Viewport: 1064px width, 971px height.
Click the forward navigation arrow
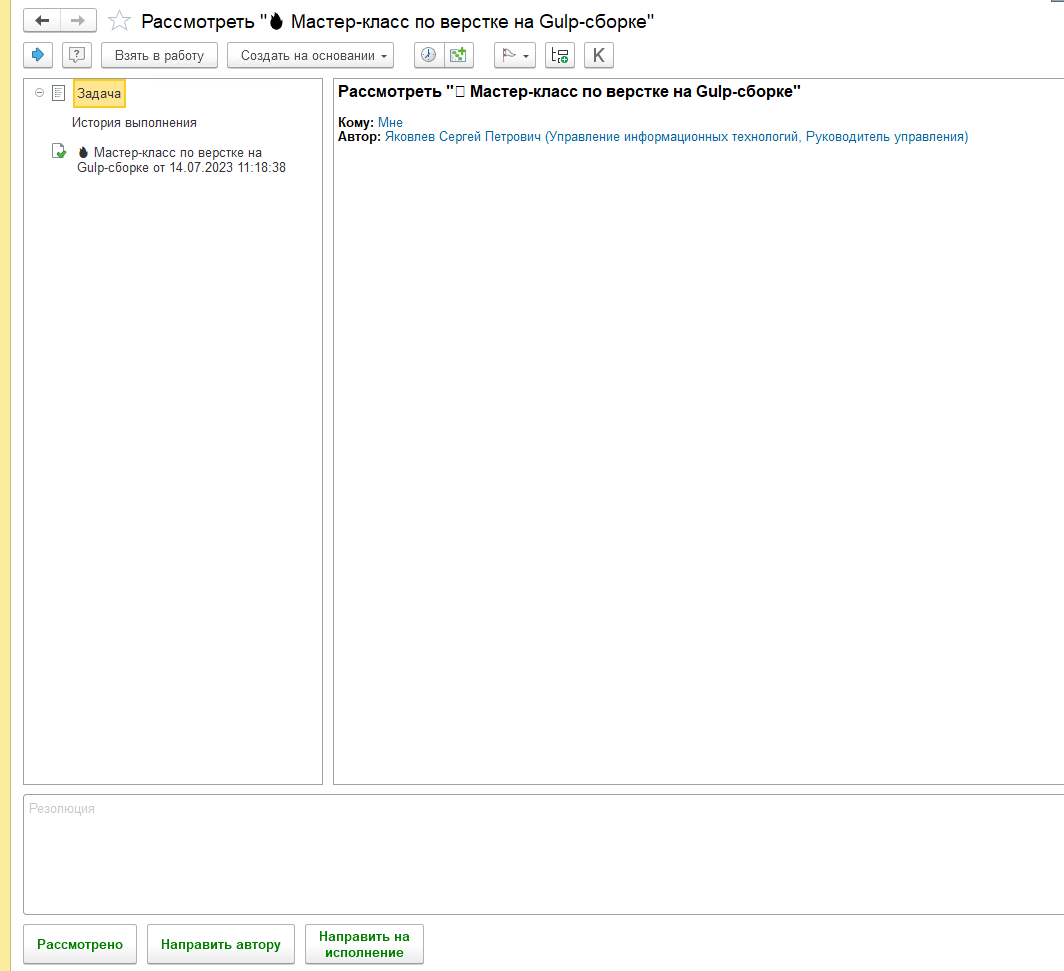coord(78,21)
